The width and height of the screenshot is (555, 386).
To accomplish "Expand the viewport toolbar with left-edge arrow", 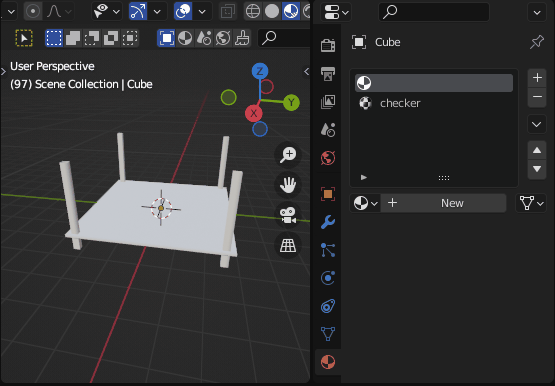I will pos(4,71).
